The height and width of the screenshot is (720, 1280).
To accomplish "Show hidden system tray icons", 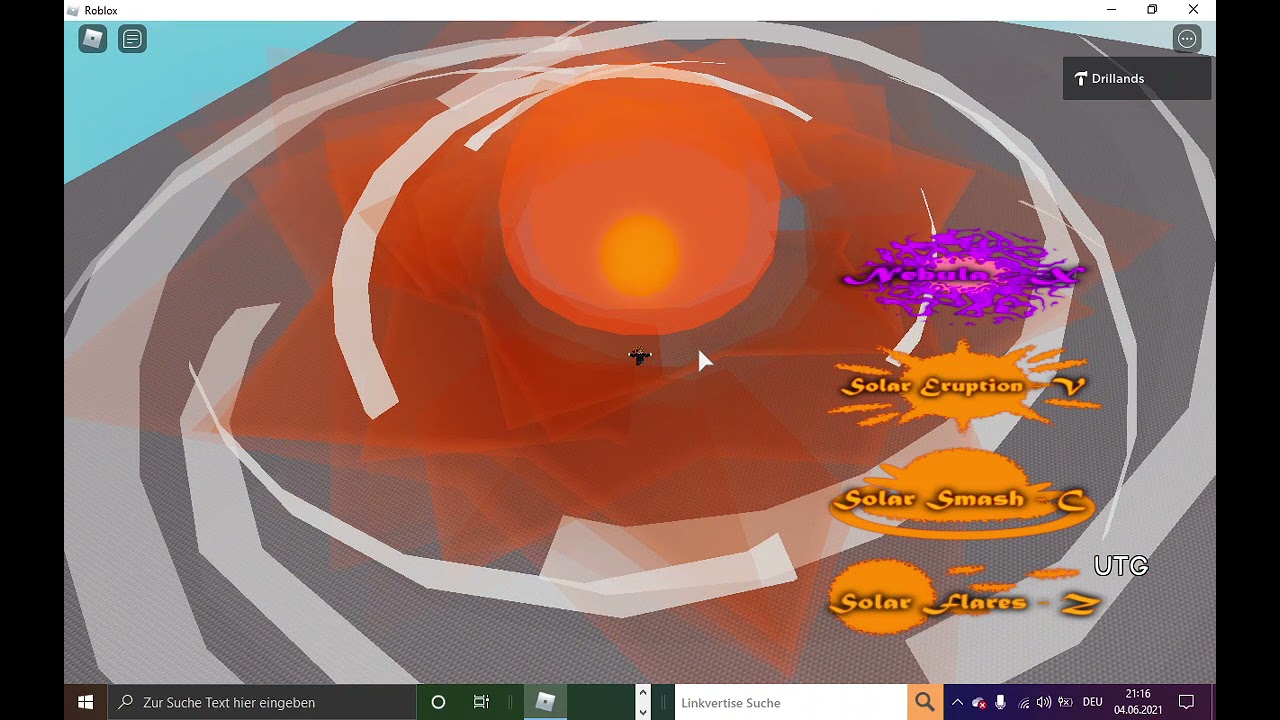I will (x=957, y=703).
